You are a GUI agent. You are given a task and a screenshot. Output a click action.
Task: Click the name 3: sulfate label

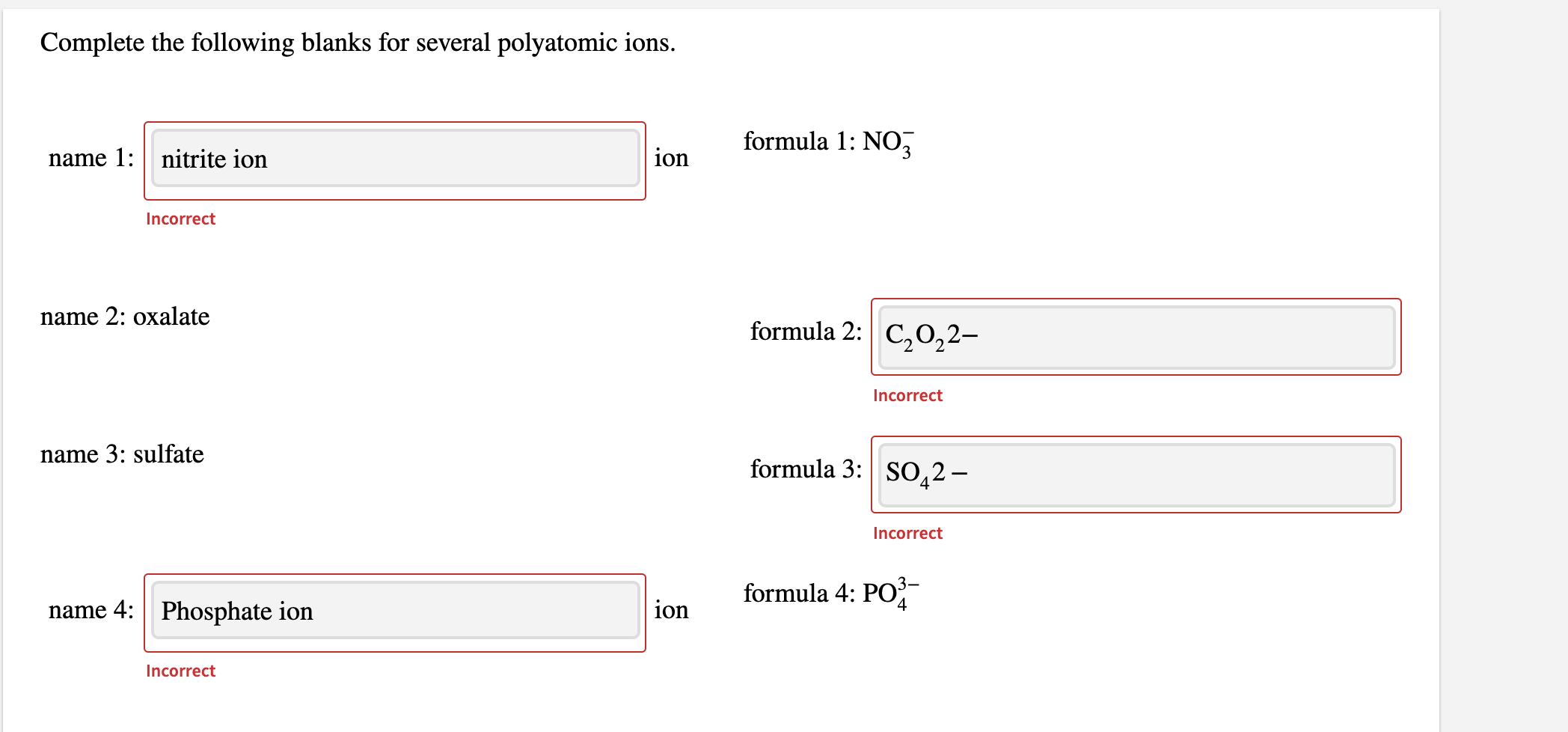coord(120,454)
